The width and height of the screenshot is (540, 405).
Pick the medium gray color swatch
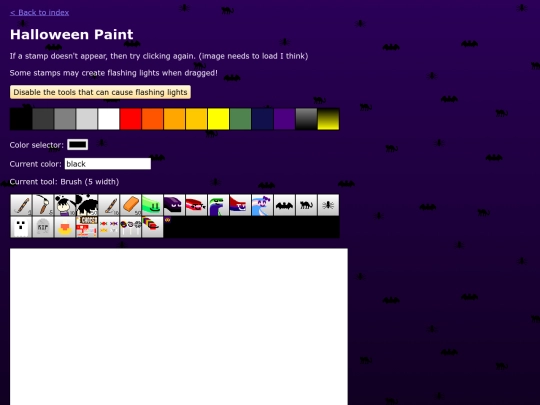(x=65, y=119)
